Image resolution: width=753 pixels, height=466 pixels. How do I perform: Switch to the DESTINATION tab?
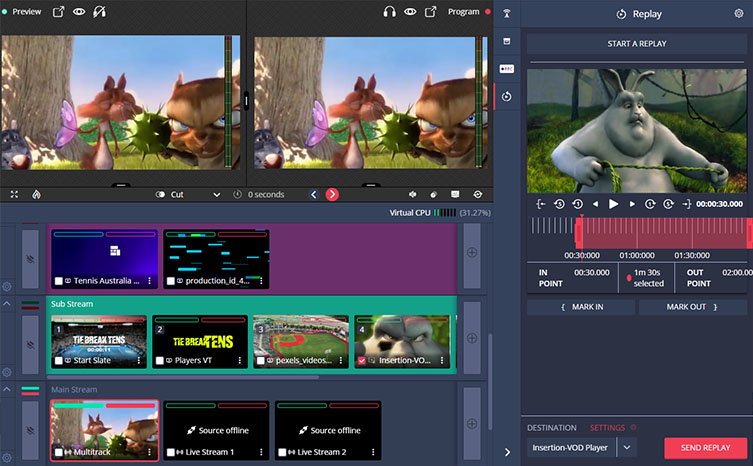point(551,428)
